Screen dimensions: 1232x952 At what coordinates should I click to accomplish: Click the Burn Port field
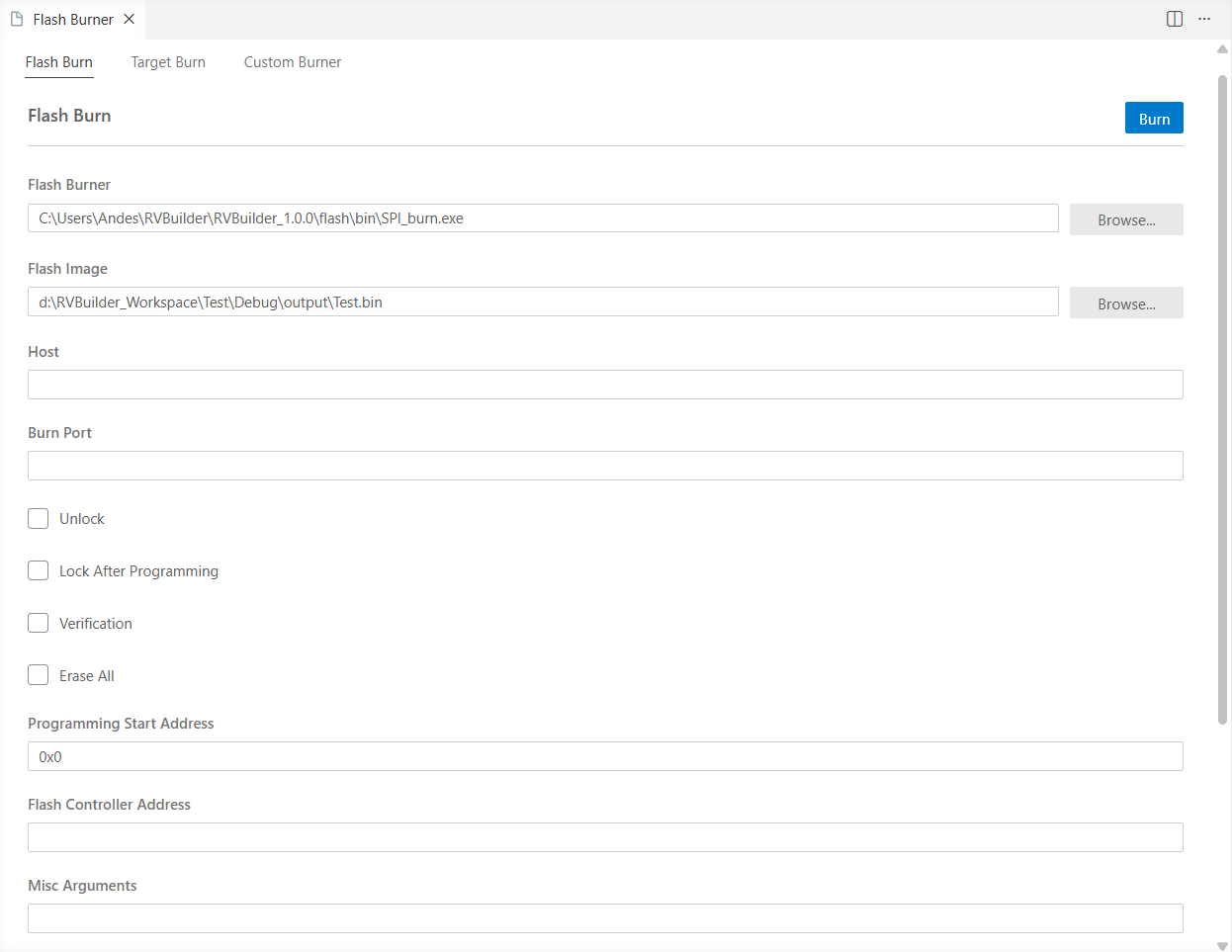point(605,465)
